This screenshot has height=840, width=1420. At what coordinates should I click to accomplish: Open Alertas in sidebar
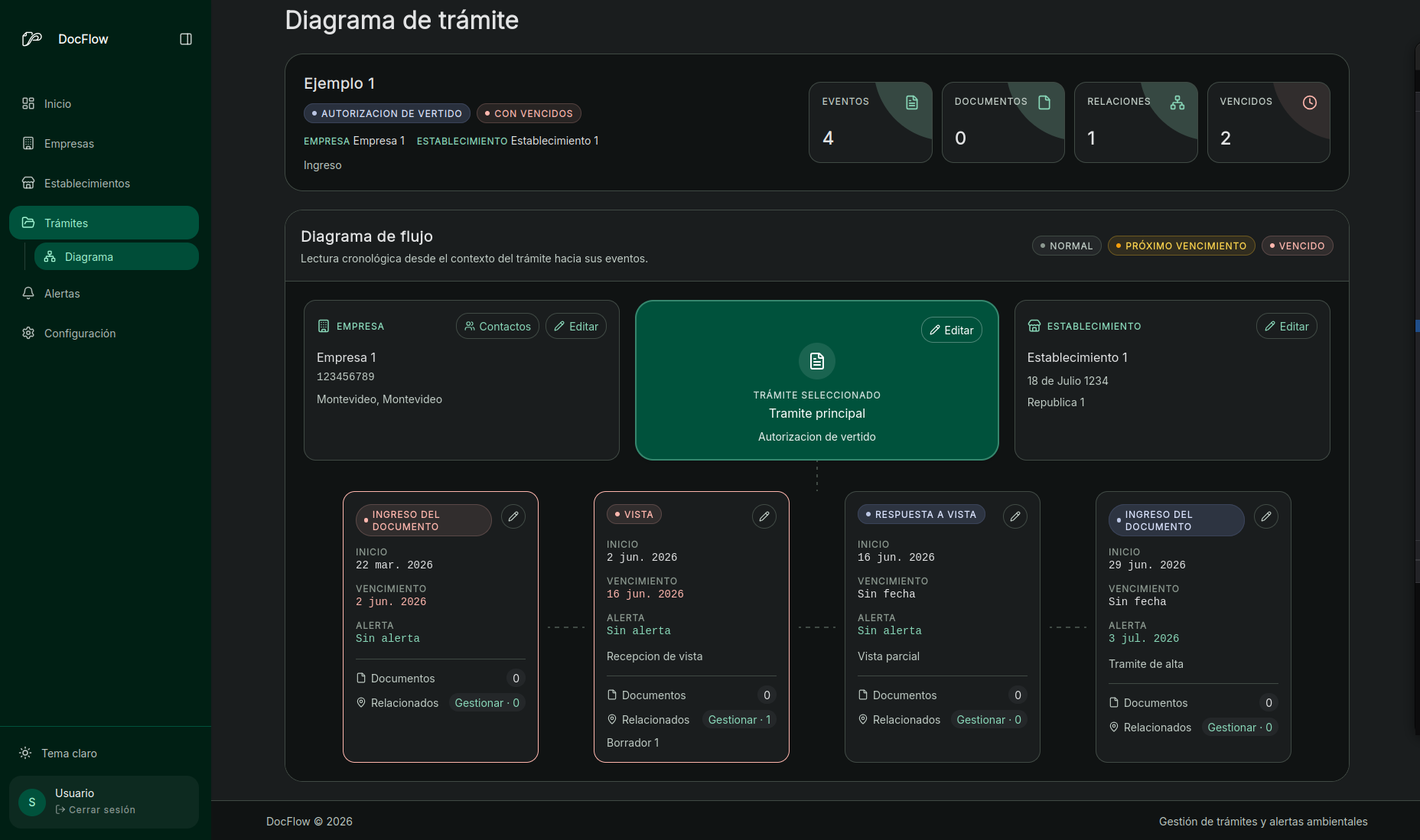pyautogui.click(x=104, y=293)
